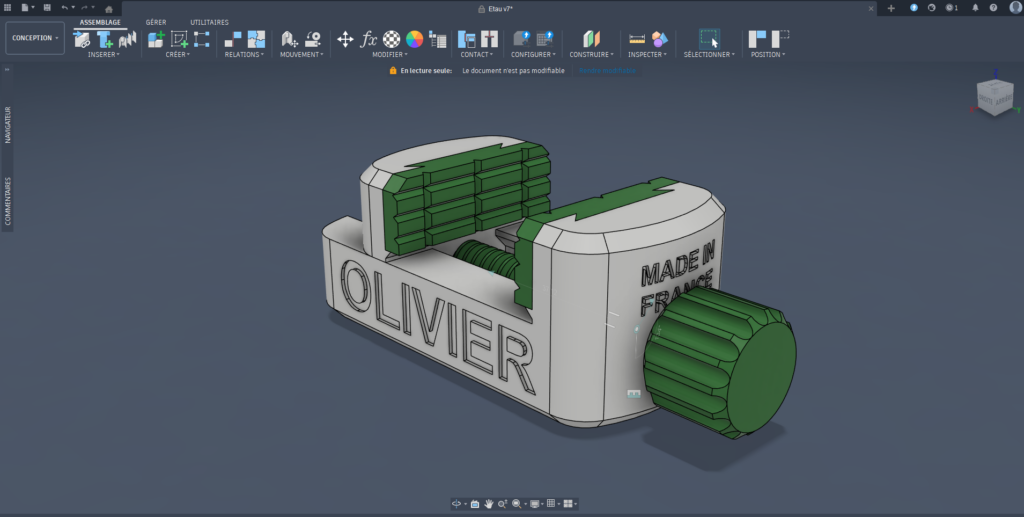Image resolution: width=1024 pixels, height=517 pixels.
Task: Click the Save disk icon
Action: (x=46, y=8)
